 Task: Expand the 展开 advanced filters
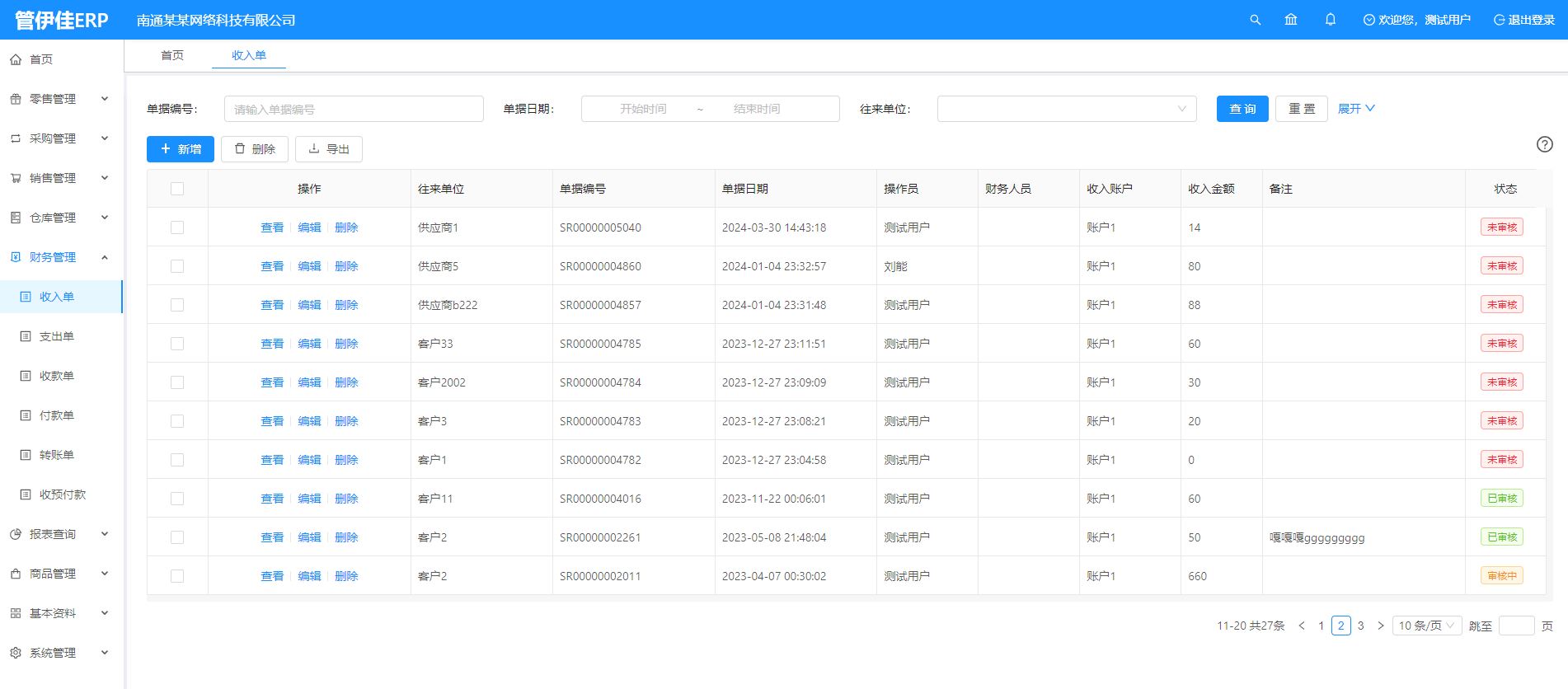1355,109
